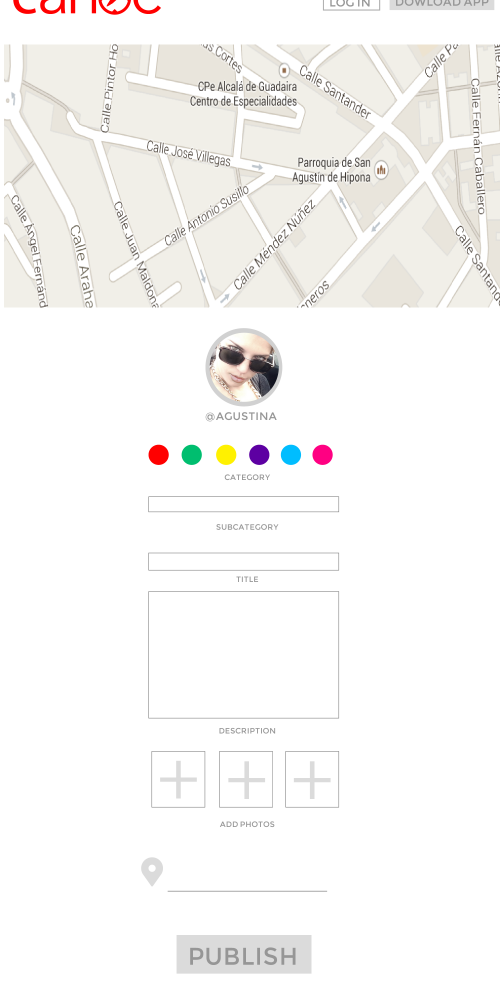Click the CPe Alcalá de Guadaira map marker
Viewport: 500px width, 1000px height.
284,70
